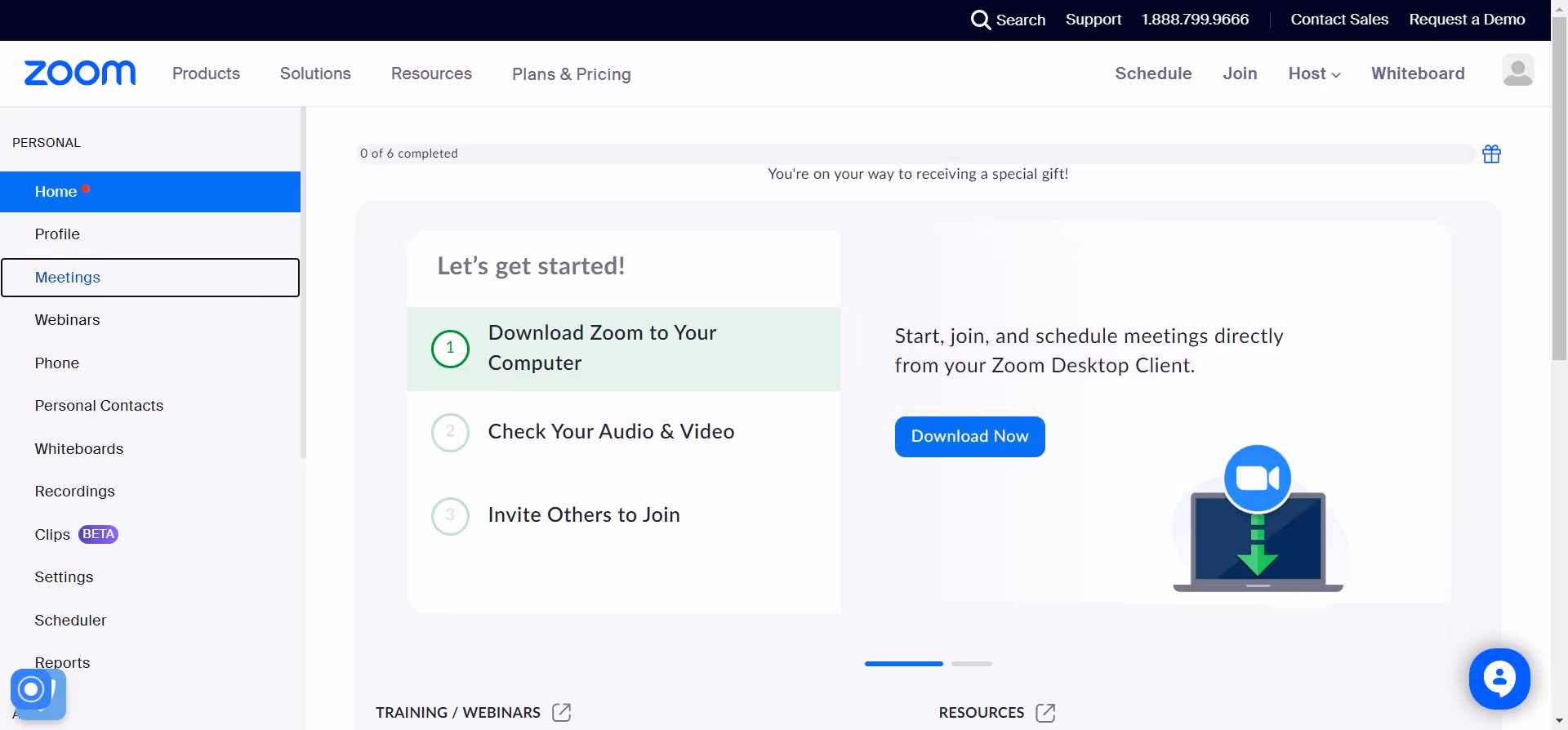Click the page vertical scrollbar
Screen dimensions: 1568x730
[x=1559, y=188]
